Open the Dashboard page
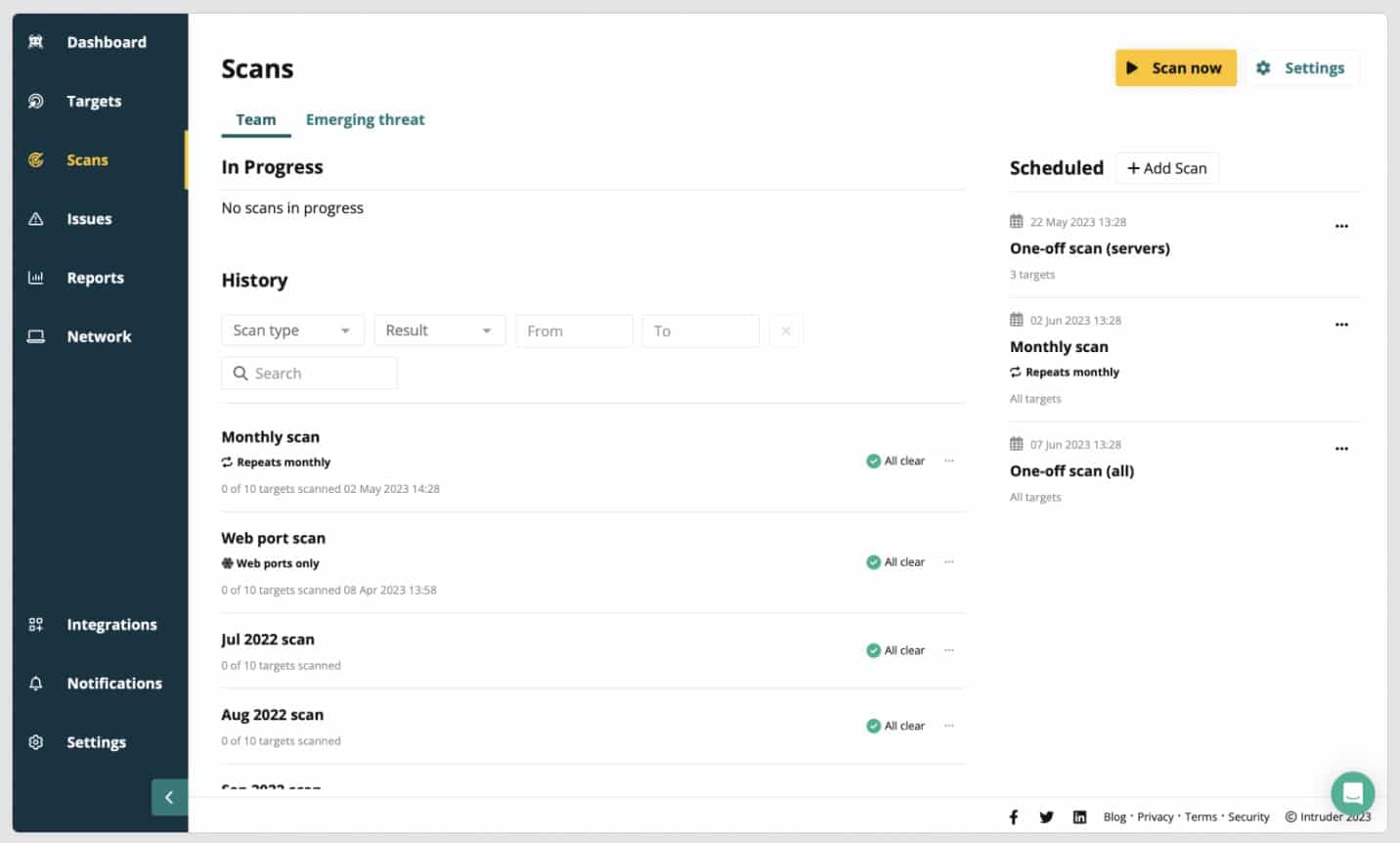This screenshot has height=843, width=1400. pos(107,42)
